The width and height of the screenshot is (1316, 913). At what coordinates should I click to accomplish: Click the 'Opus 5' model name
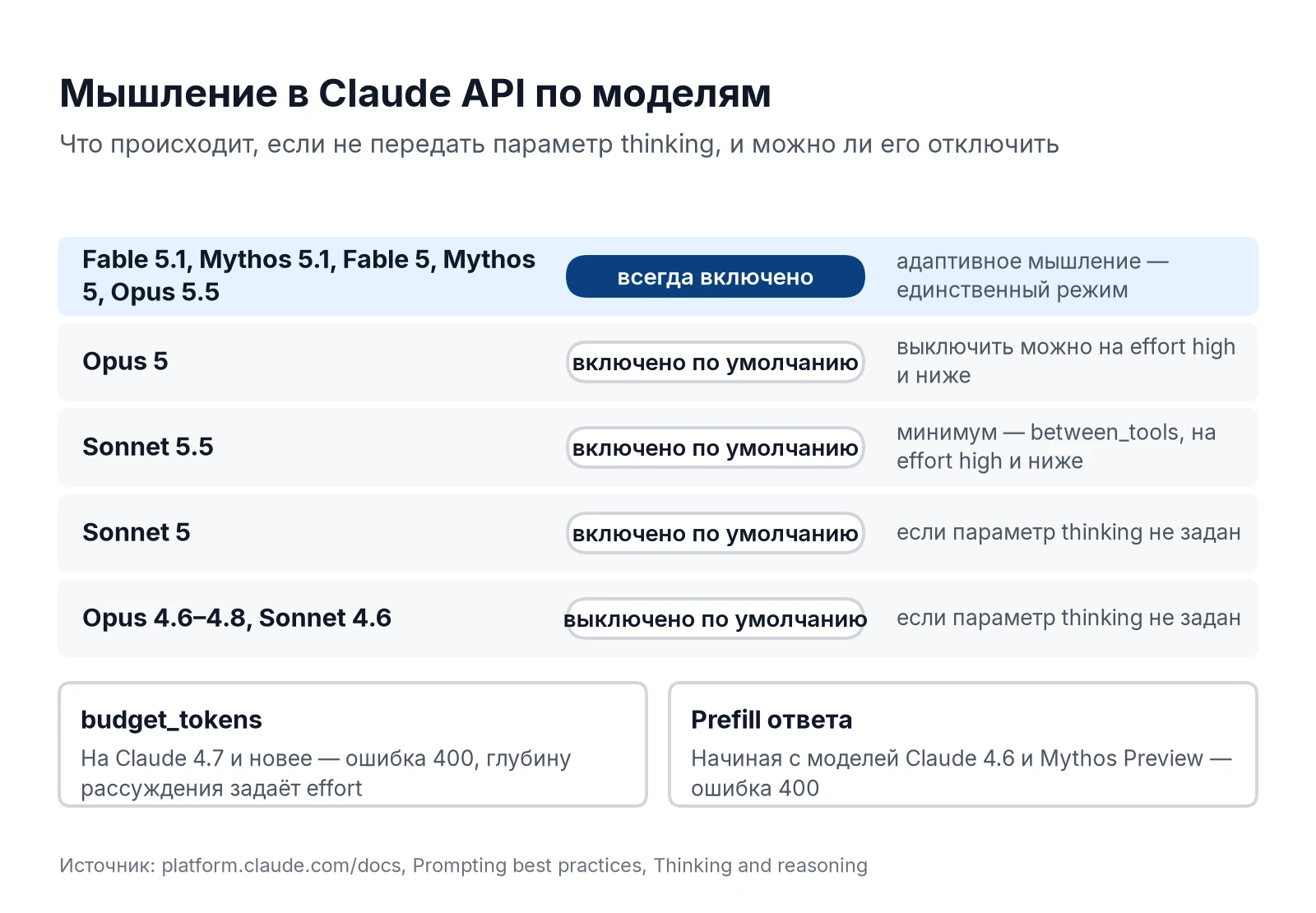(x=125, y=361)
